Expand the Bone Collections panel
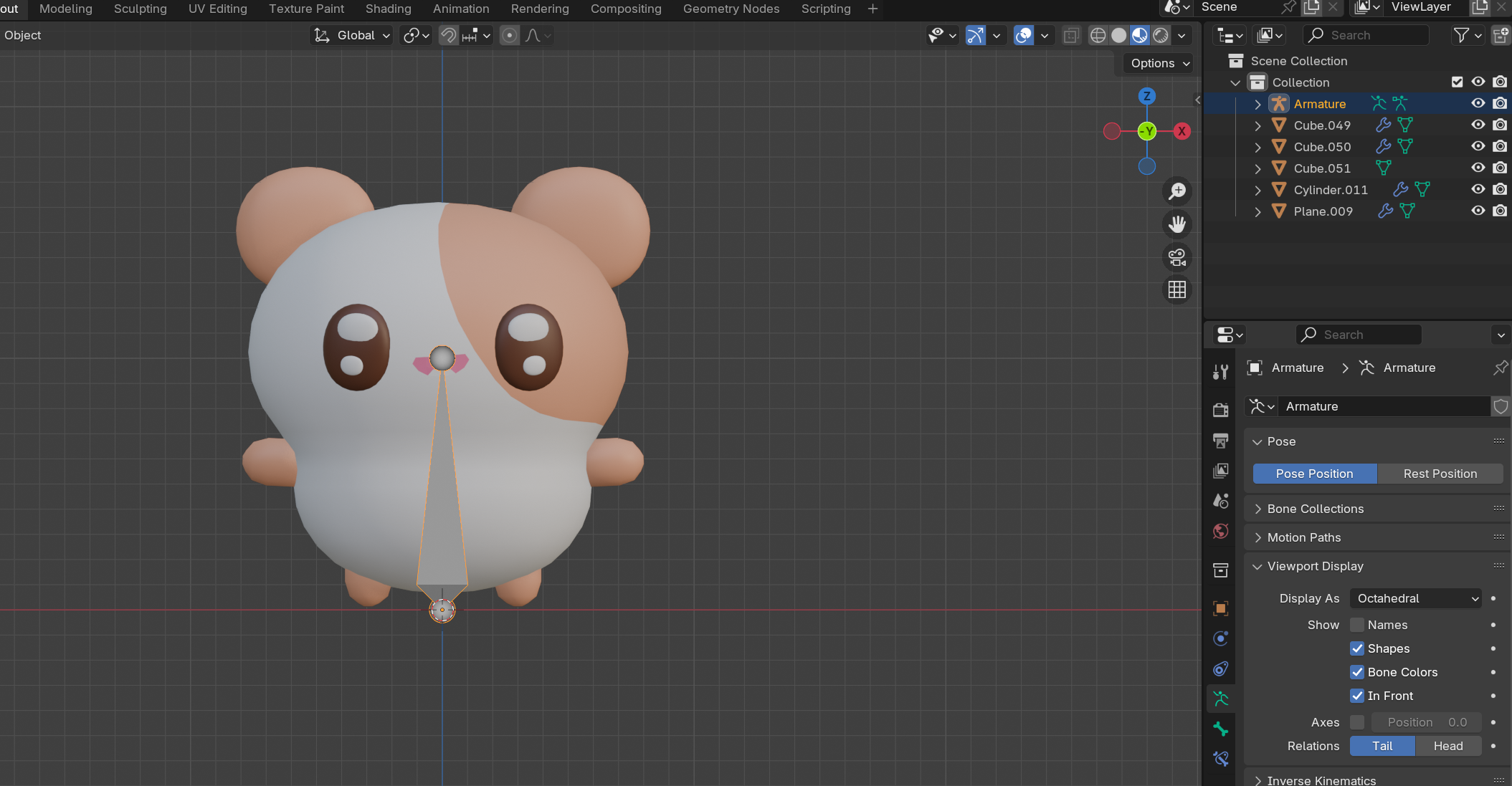This screenshot has width=1512, height=786. click(x=1316, y=509)
